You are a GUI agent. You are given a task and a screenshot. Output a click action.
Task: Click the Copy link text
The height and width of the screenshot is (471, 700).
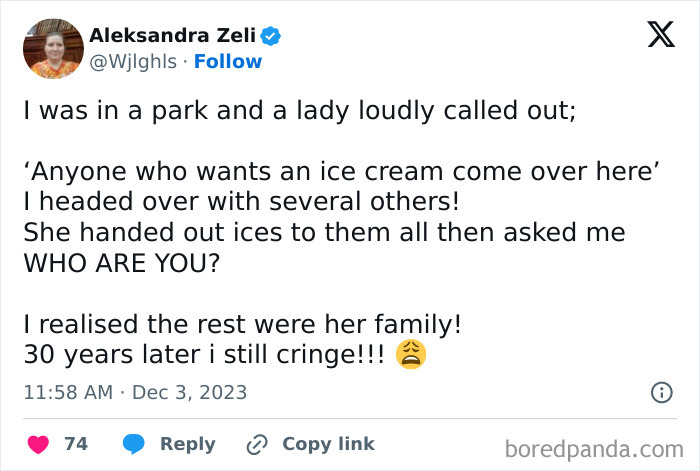pyautogui.click(x=328, y=444)
